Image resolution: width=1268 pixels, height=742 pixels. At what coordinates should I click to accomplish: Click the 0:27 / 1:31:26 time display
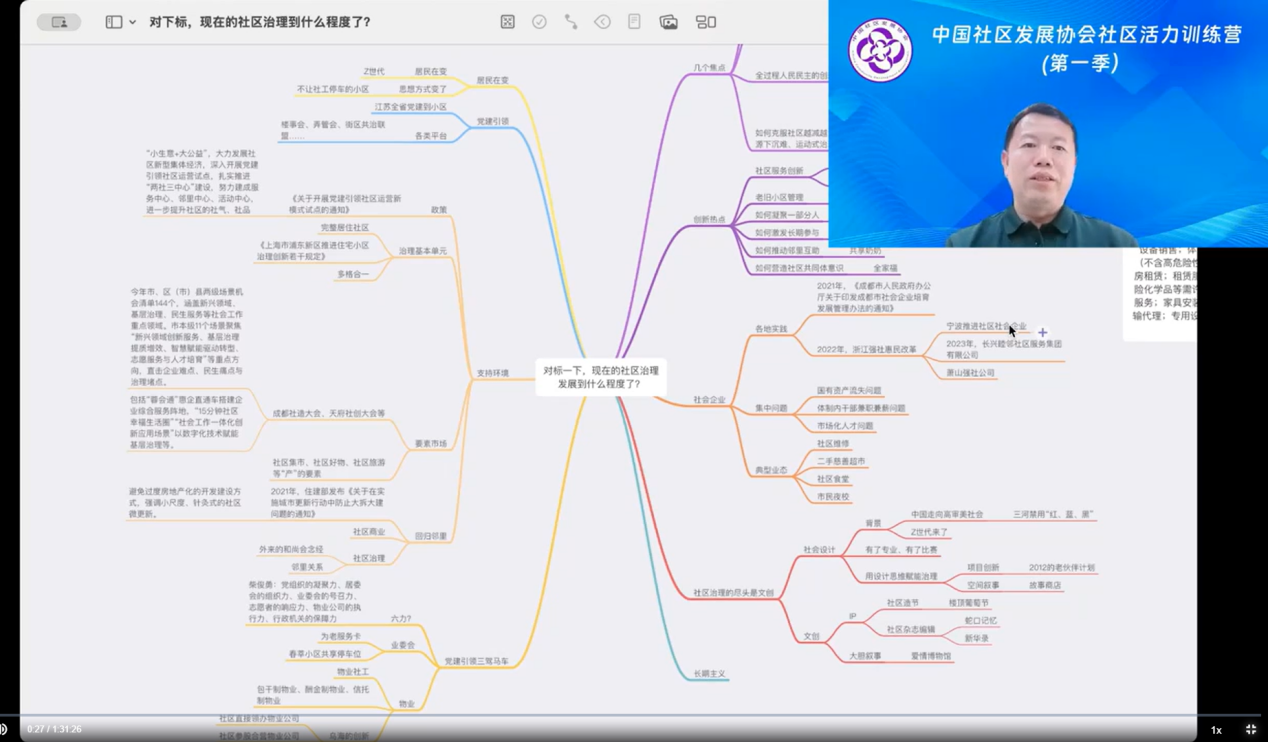click(54, 729)
